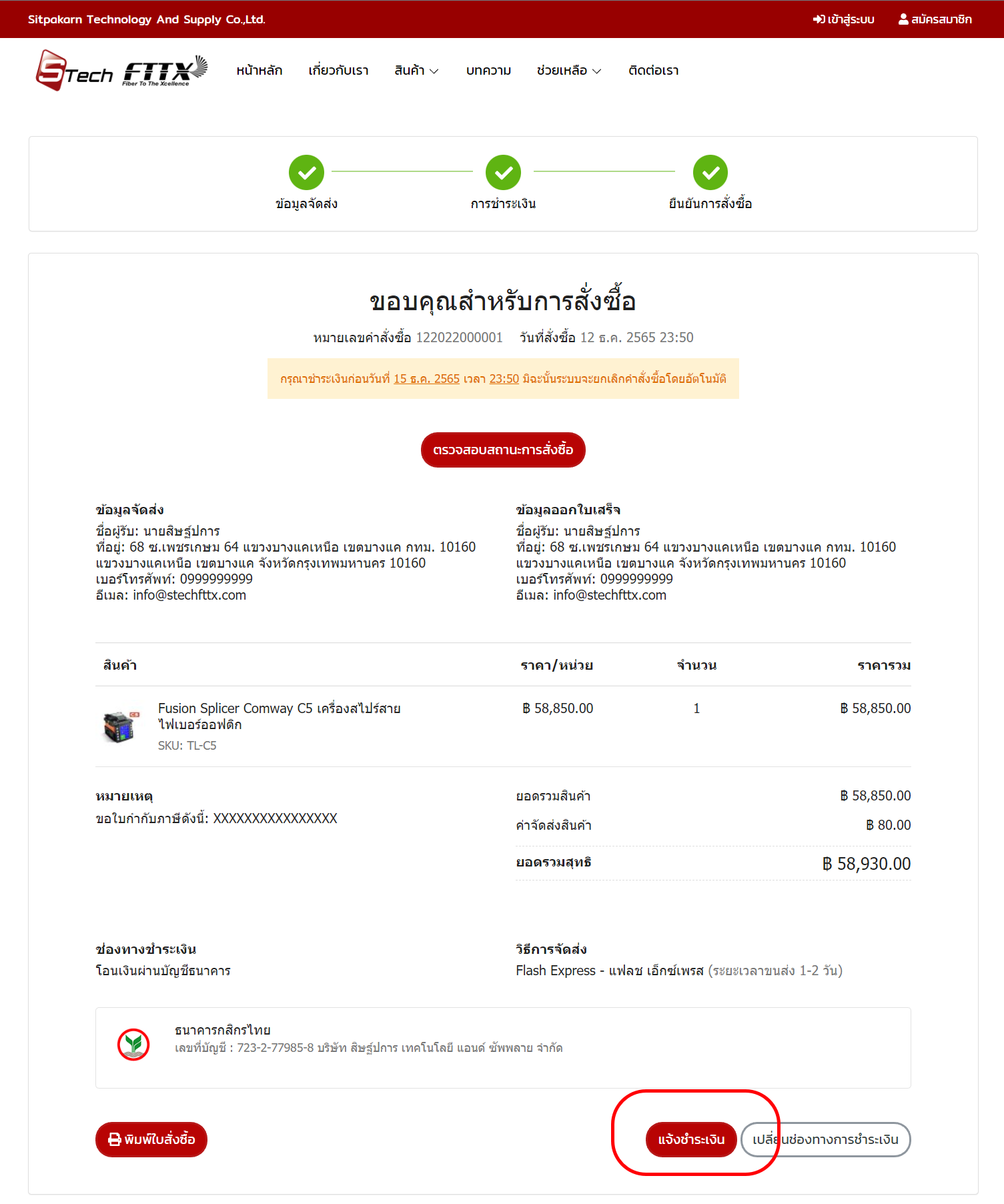The image size is (1004, 1204).
Task: Expand the ช่วยเหลือ help dropdown
Action: (x=568, y=71)
